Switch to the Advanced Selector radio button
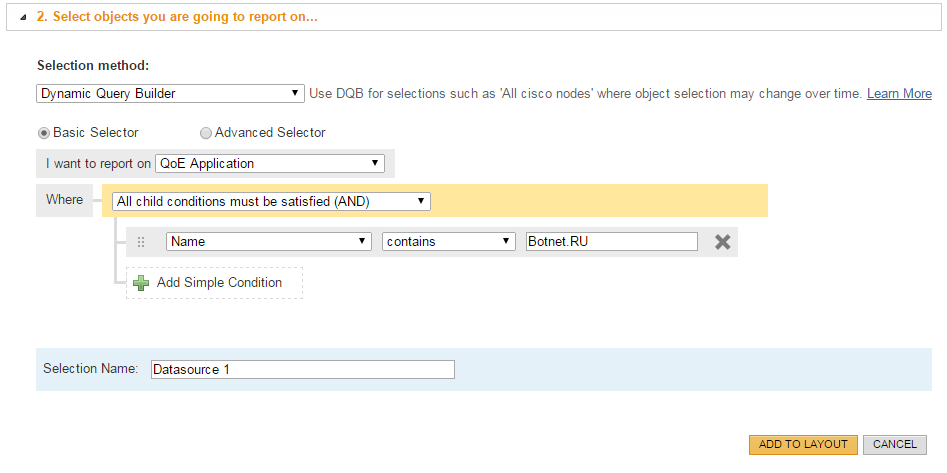Viewport: 947px width, 473px height. [x=206, y=133]
